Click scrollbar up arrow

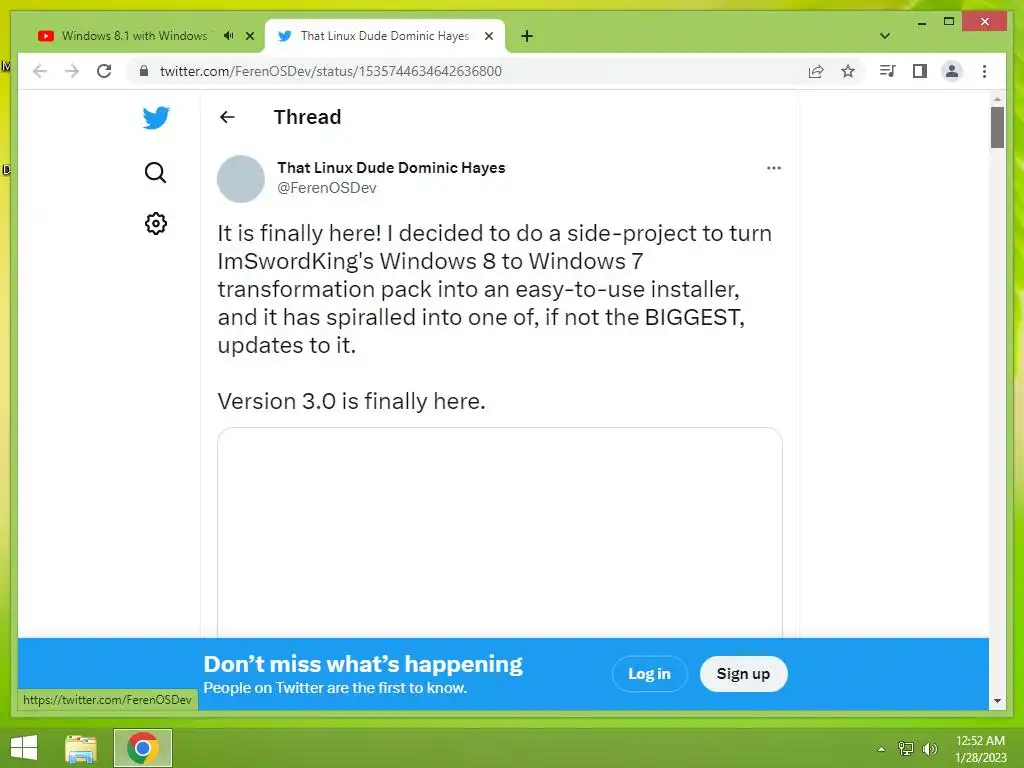997,99
